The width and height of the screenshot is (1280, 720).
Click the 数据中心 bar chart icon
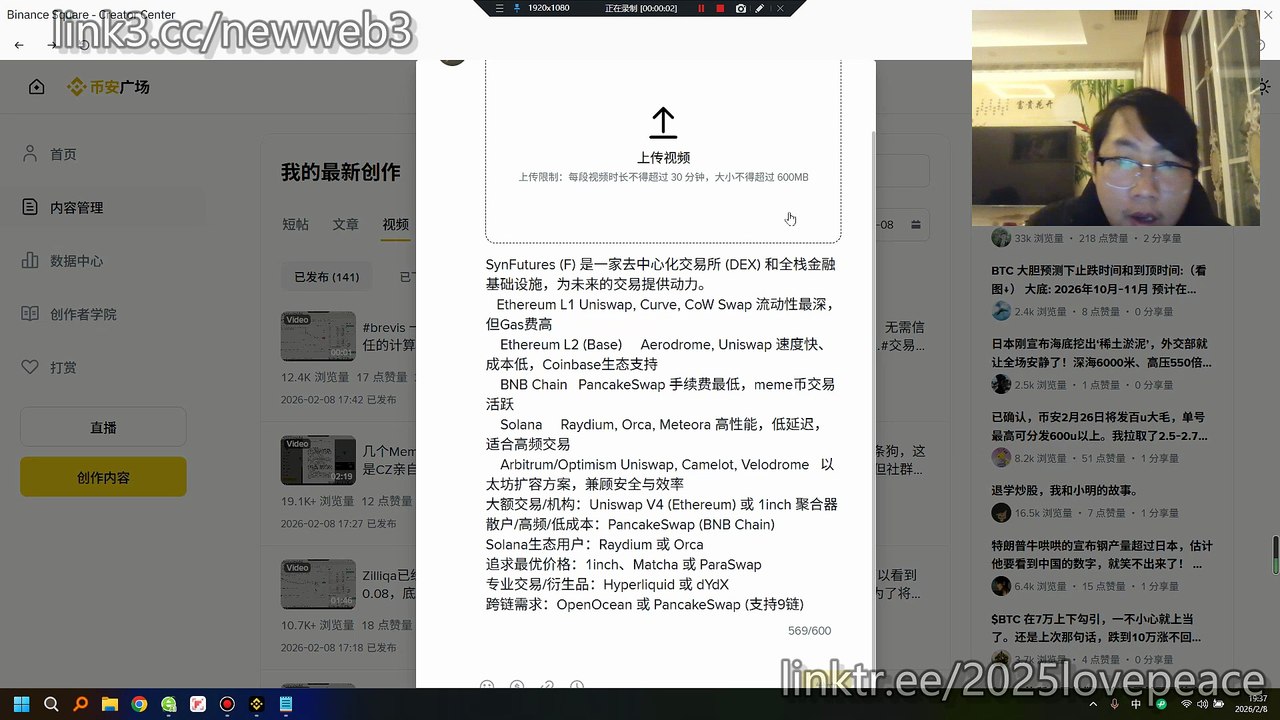(30, 261)
